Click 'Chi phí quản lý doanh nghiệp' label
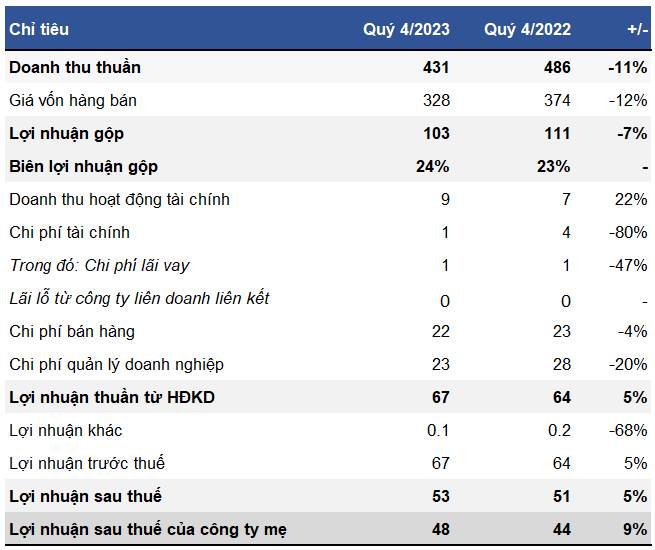 click(116, 365)
